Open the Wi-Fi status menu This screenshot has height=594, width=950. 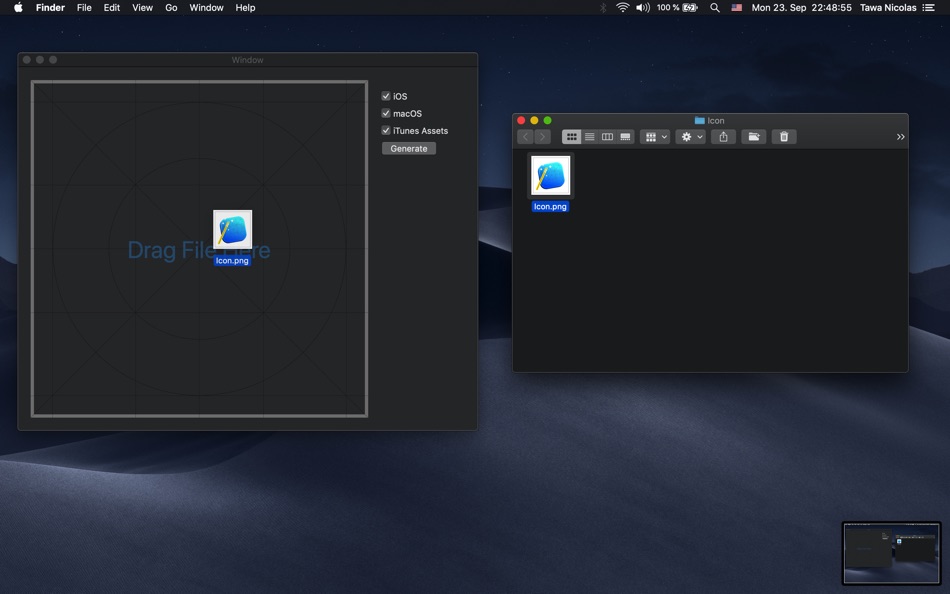pyautogui.click(x=622, y=7)
